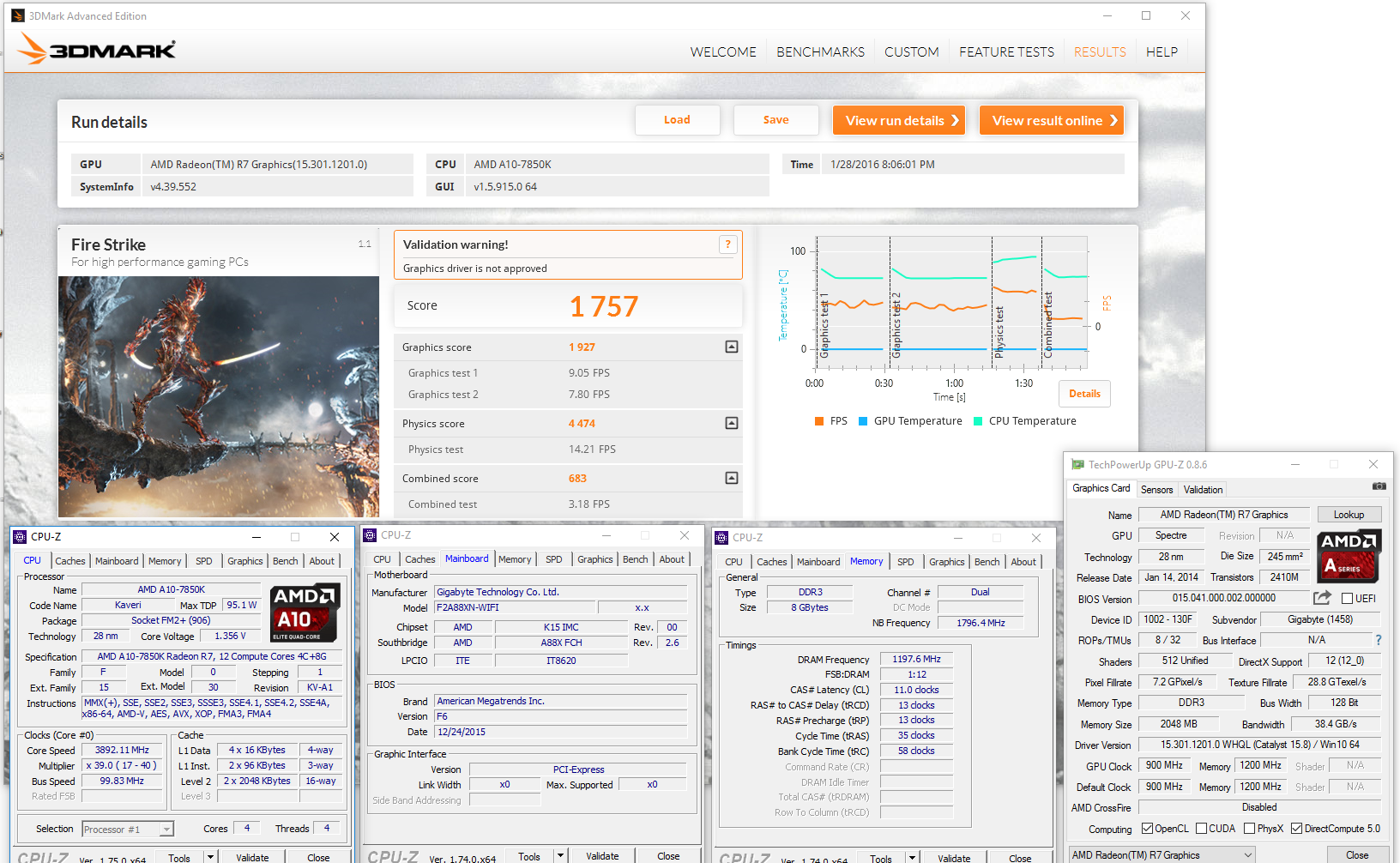Click 3DMark title bar app icon

point(18,15)
